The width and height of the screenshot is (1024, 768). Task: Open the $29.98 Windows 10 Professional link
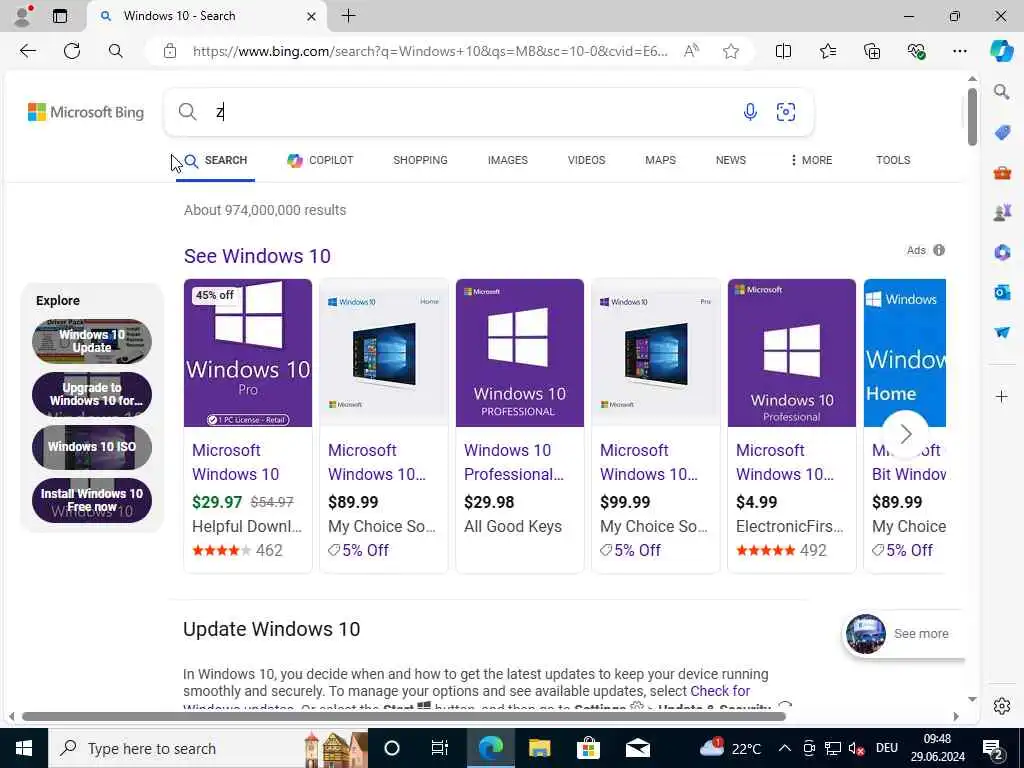[x=513, y=462]
